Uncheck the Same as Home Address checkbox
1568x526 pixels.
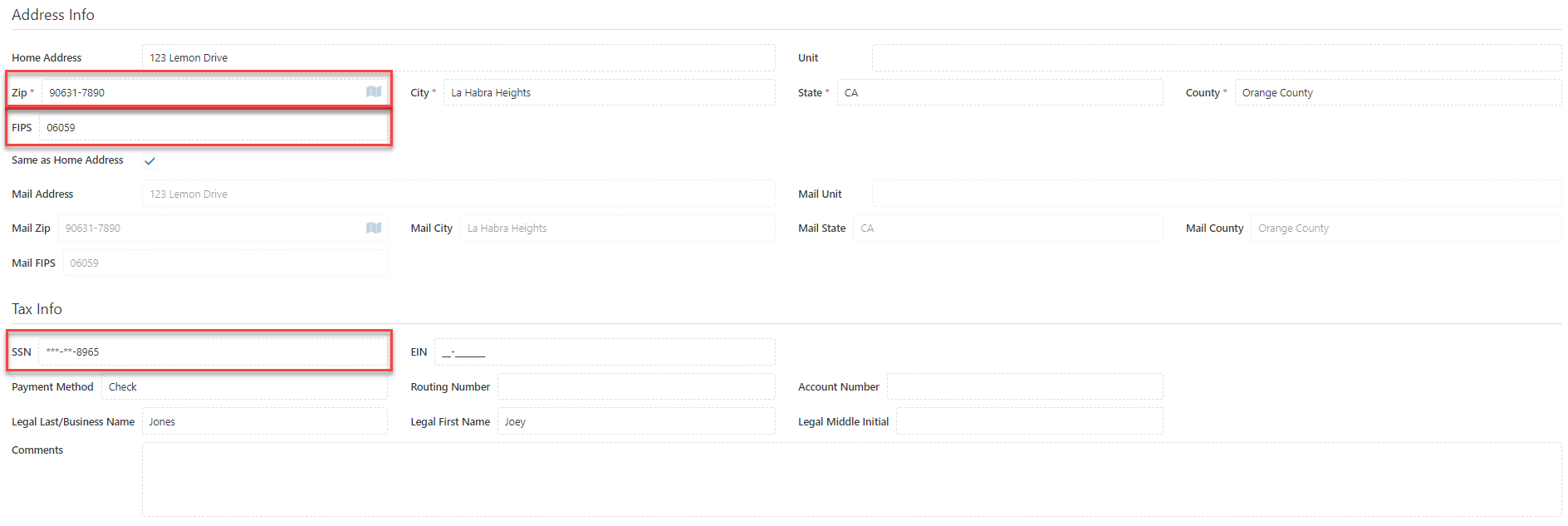(x=149, y=161)
